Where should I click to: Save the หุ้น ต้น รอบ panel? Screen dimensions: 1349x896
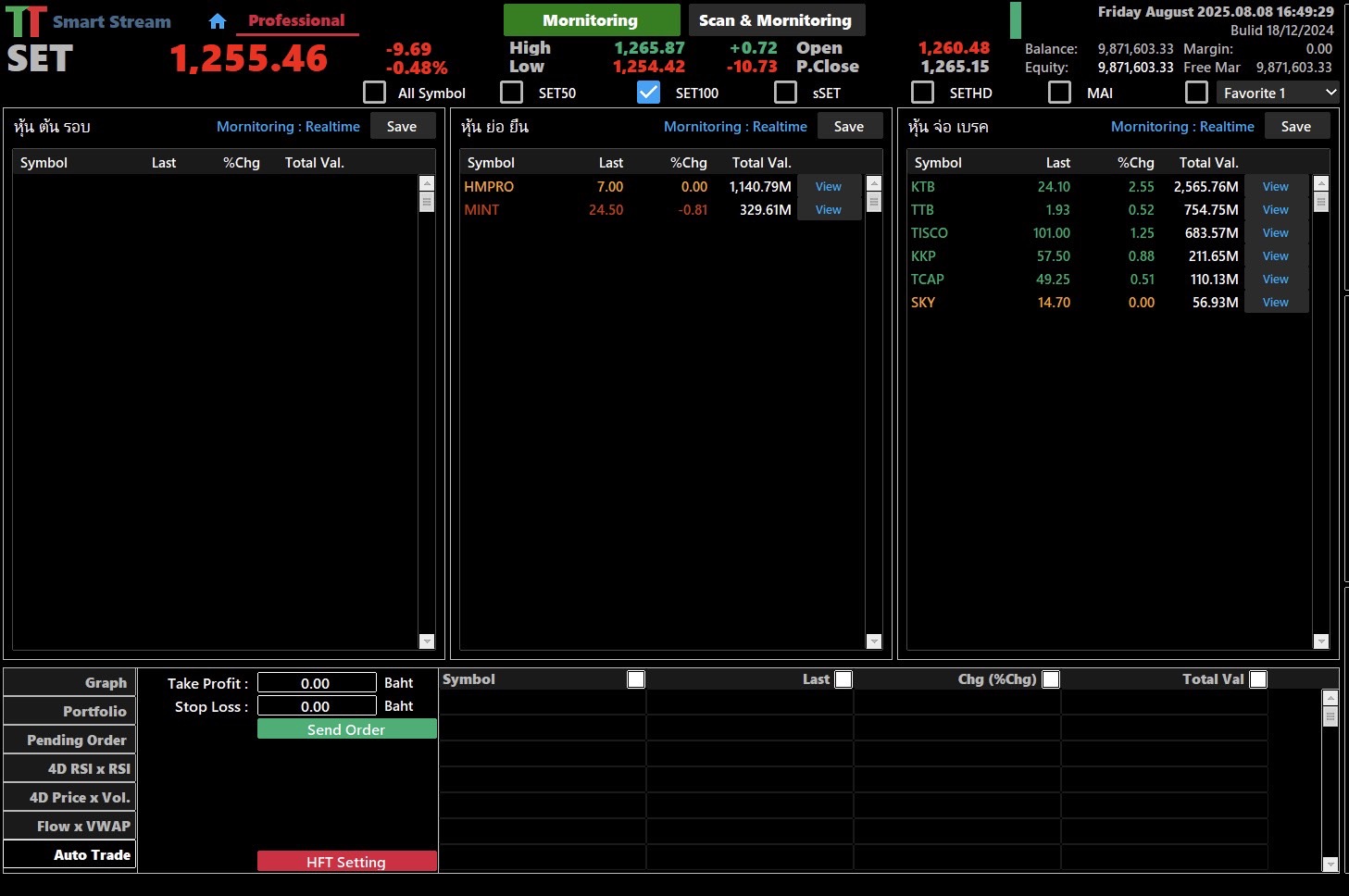(402, 127)
